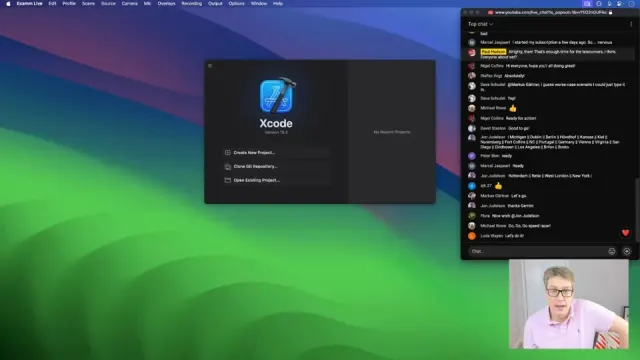Image resolution: width=640 pixels, height=360 pixels.
Task: Click the YouTube favicon in the address bar
Action: pyautogui.click(x=490, y=13)
